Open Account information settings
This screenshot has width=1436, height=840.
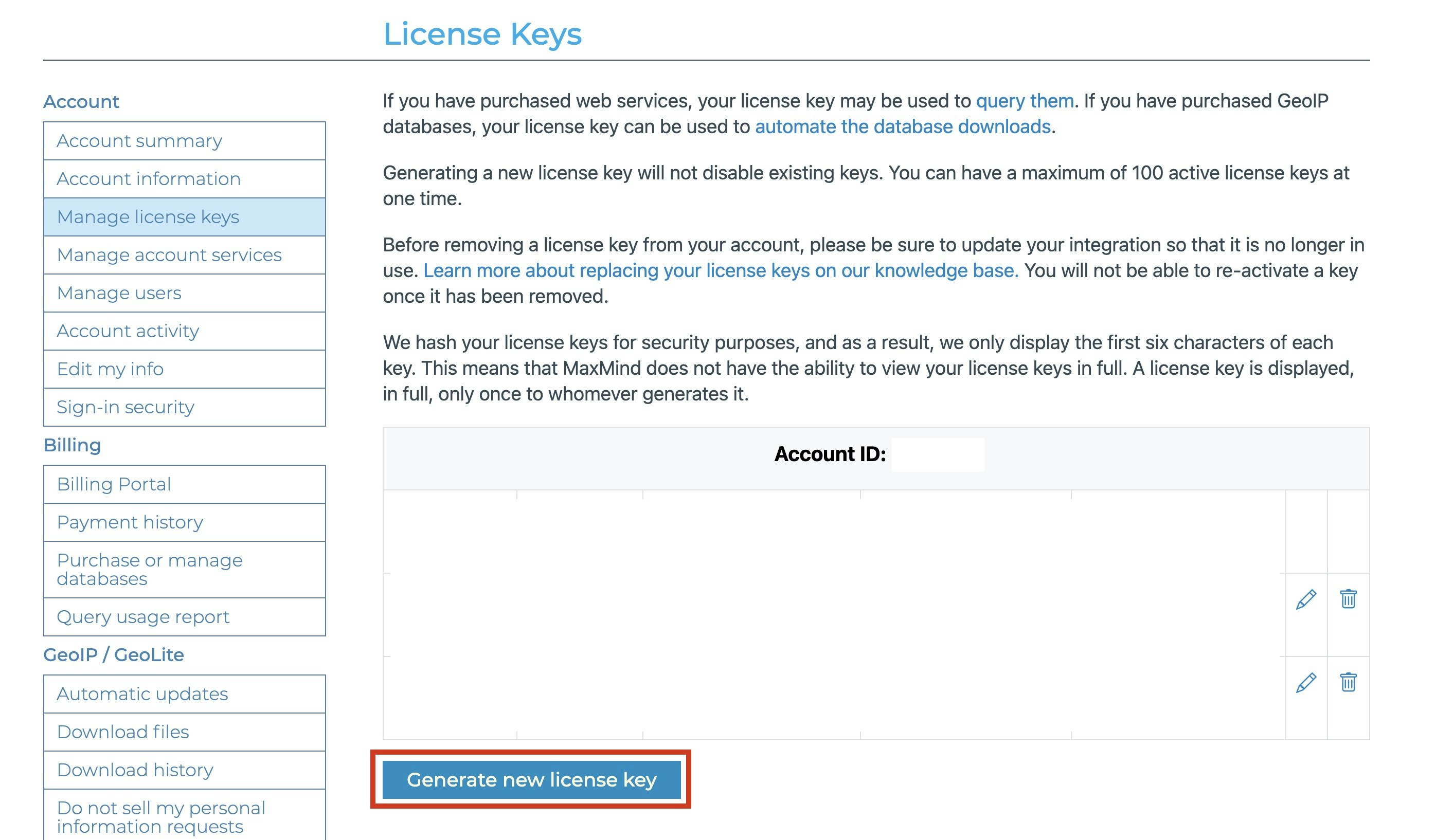click(x=149, y=178)
